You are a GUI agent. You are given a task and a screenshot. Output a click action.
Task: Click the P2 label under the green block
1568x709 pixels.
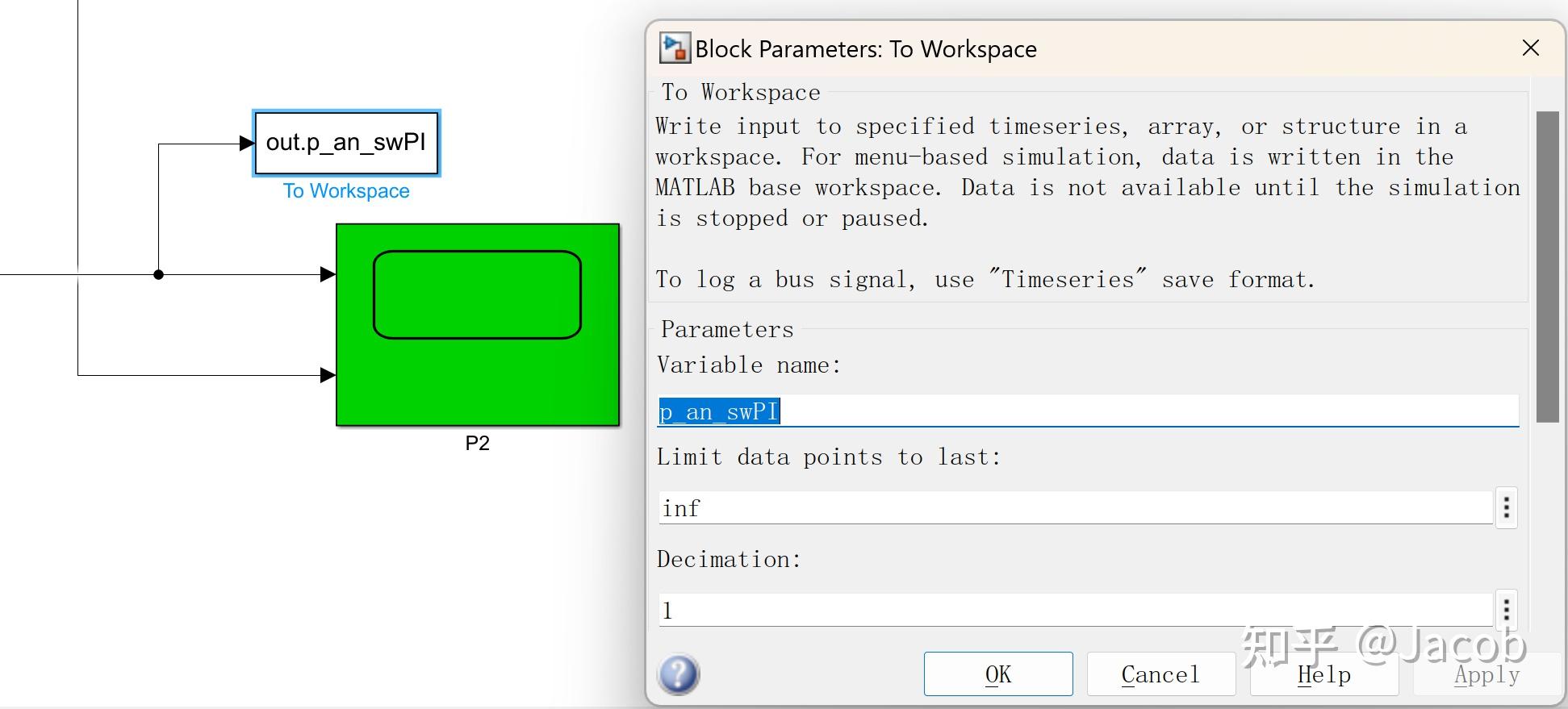click(477, 444)
